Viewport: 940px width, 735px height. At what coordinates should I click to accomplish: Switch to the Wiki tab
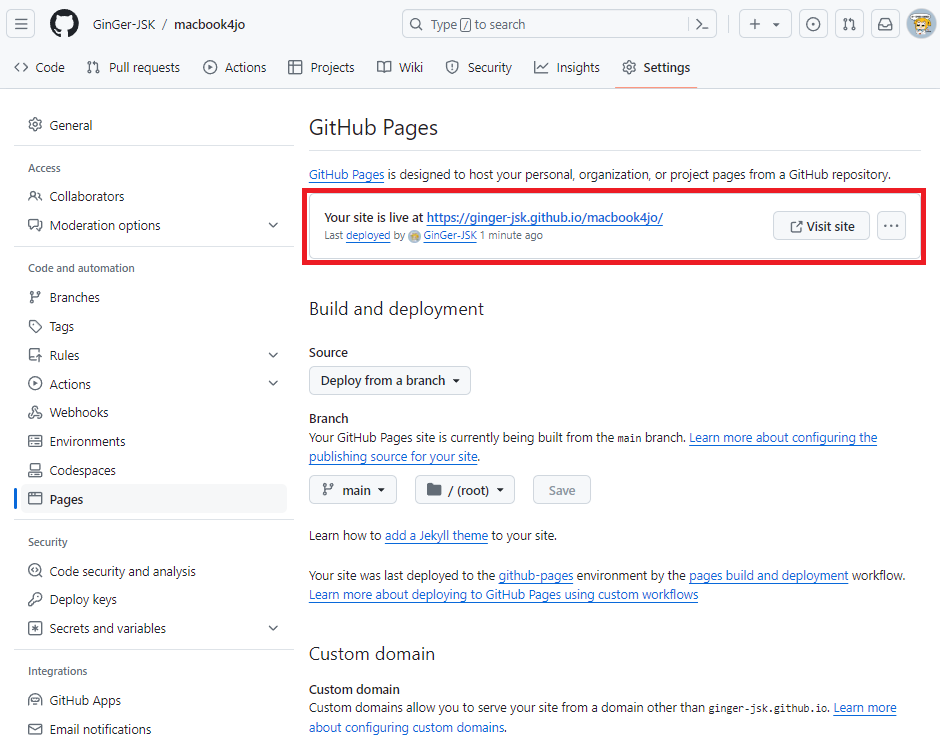pyautogui.click(x=400, y=68)
